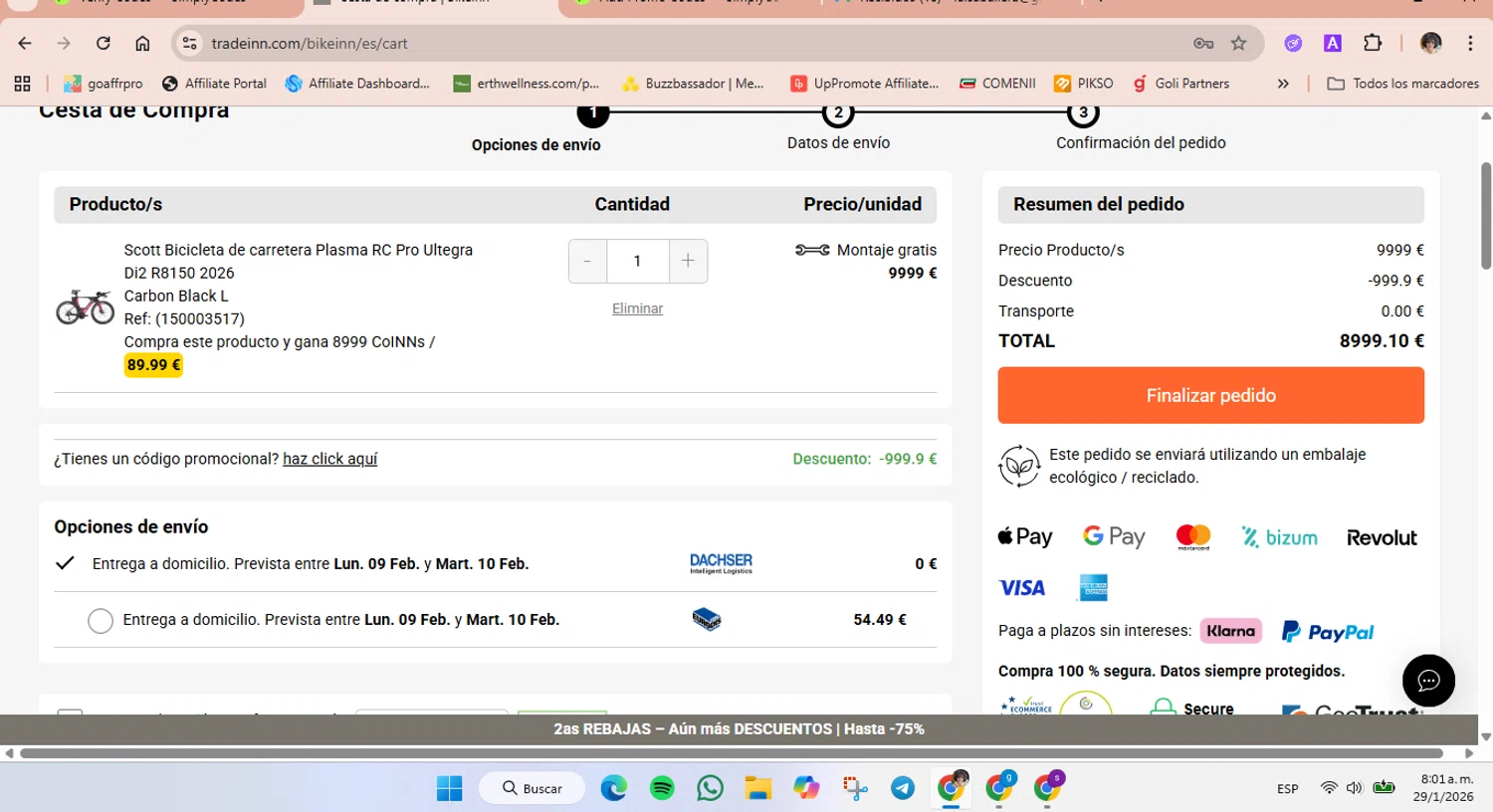
Task: Click the yellow 89.99 € CoINNs badge
Action: [153, 365]
